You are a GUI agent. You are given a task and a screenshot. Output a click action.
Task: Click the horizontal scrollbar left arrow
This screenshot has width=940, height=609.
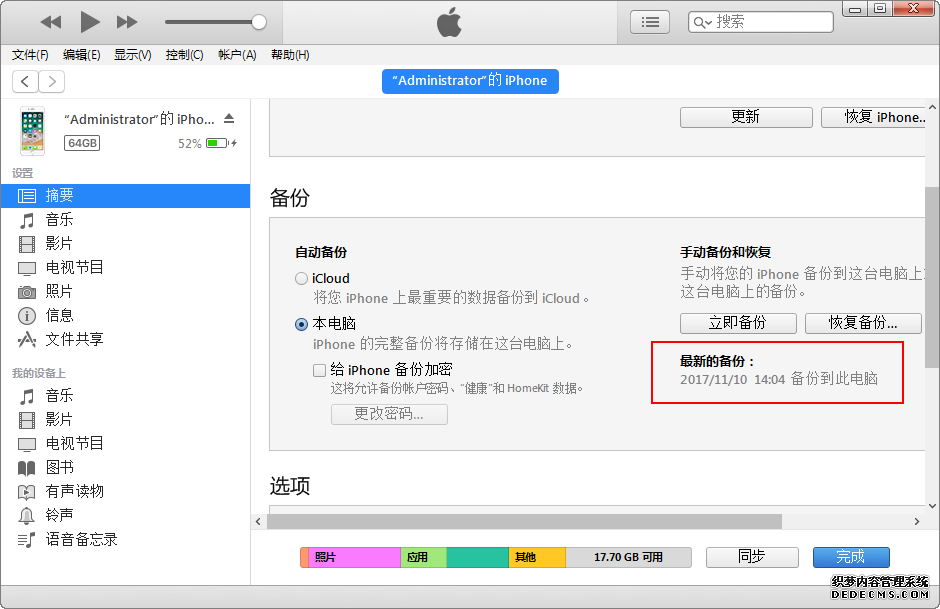[x=258, y=521]
